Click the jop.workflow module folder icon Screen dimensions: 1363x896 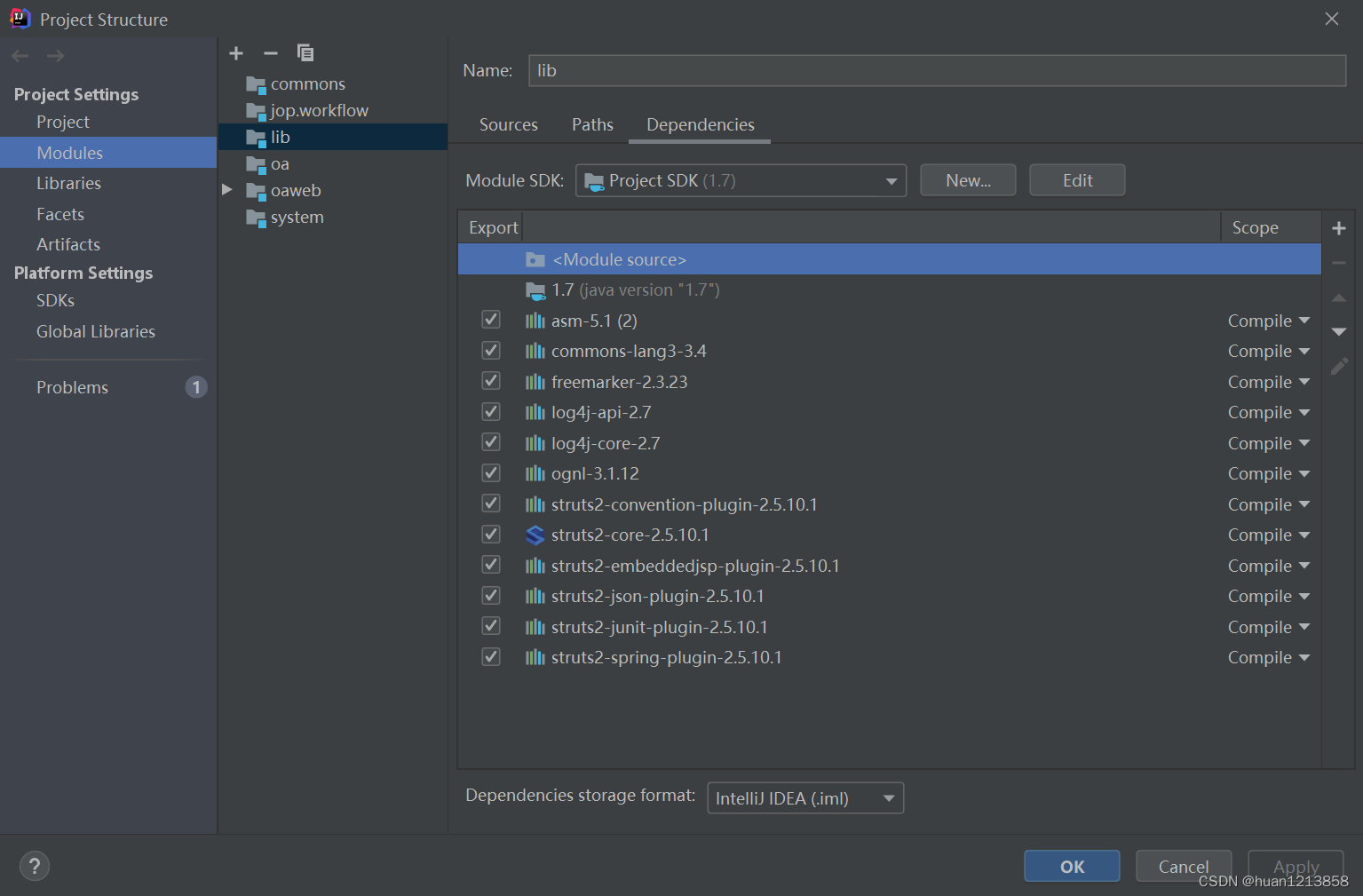(x=256, y=112)
